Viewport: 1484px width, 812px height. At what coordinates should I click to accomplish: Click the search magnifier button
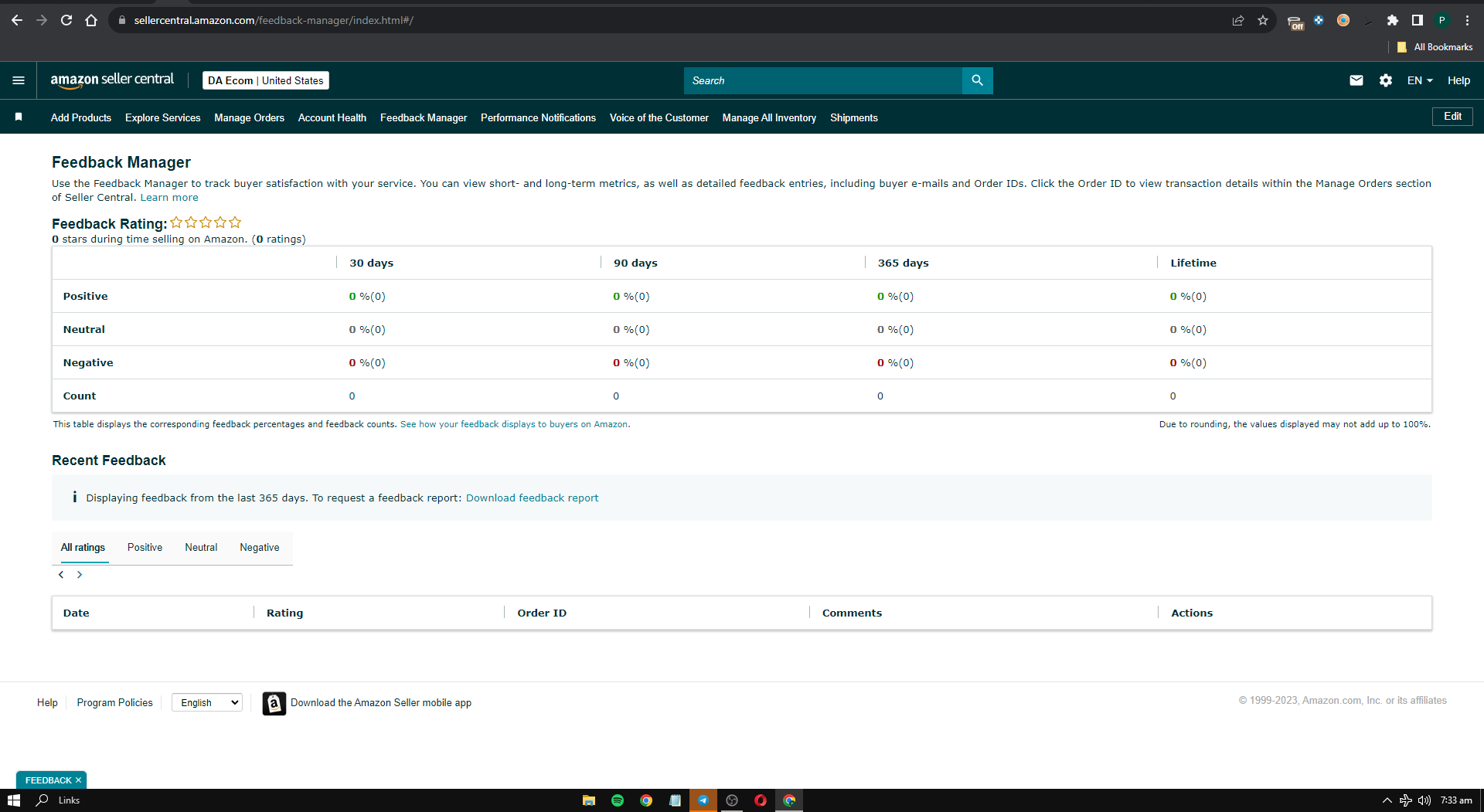tap(977, 80)
